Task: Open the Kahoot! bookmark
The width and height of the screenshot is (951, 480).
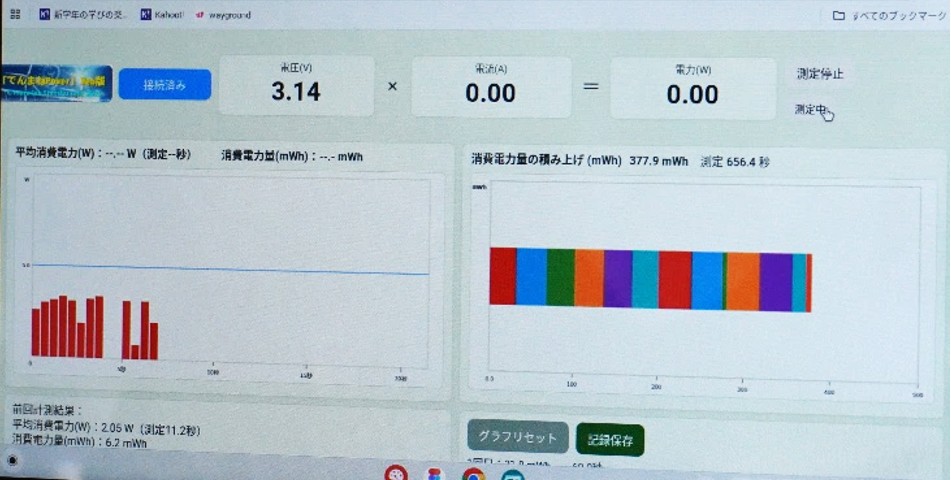Action: pyautogui.click(x=161, y=15)
